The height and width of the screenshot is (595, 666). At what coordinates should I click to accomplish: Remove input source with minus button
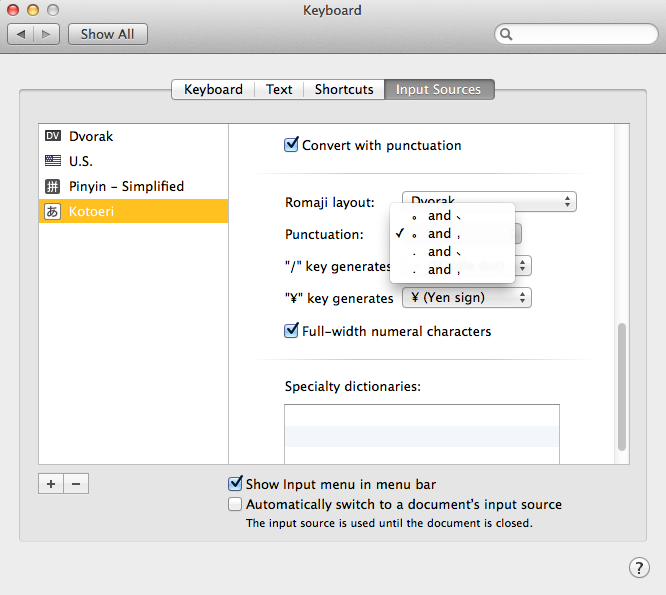(x=76, y=484)
